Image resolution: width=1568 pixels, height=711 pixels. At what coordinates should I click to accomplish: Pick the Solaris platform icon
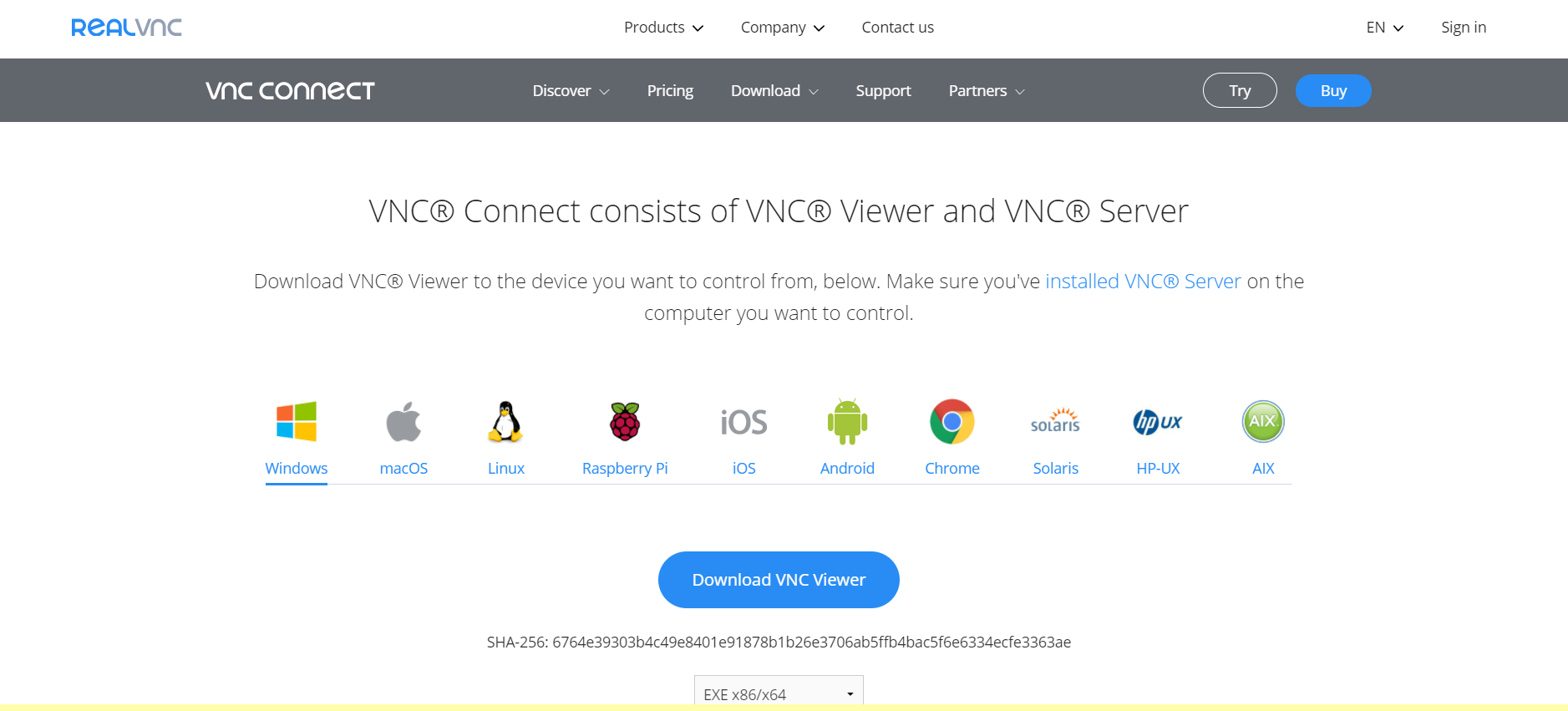point(1055,420)
